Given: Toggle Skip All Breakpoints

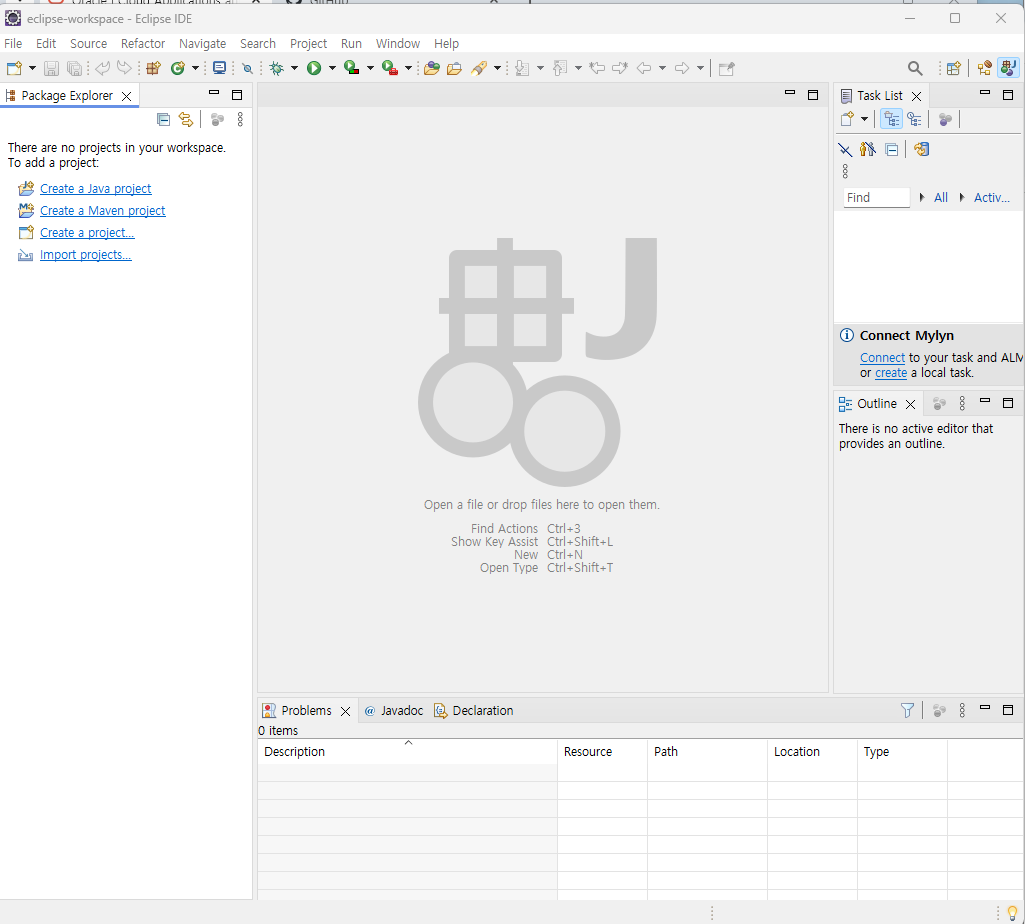Looking at the screenshot, I should 247,68.
